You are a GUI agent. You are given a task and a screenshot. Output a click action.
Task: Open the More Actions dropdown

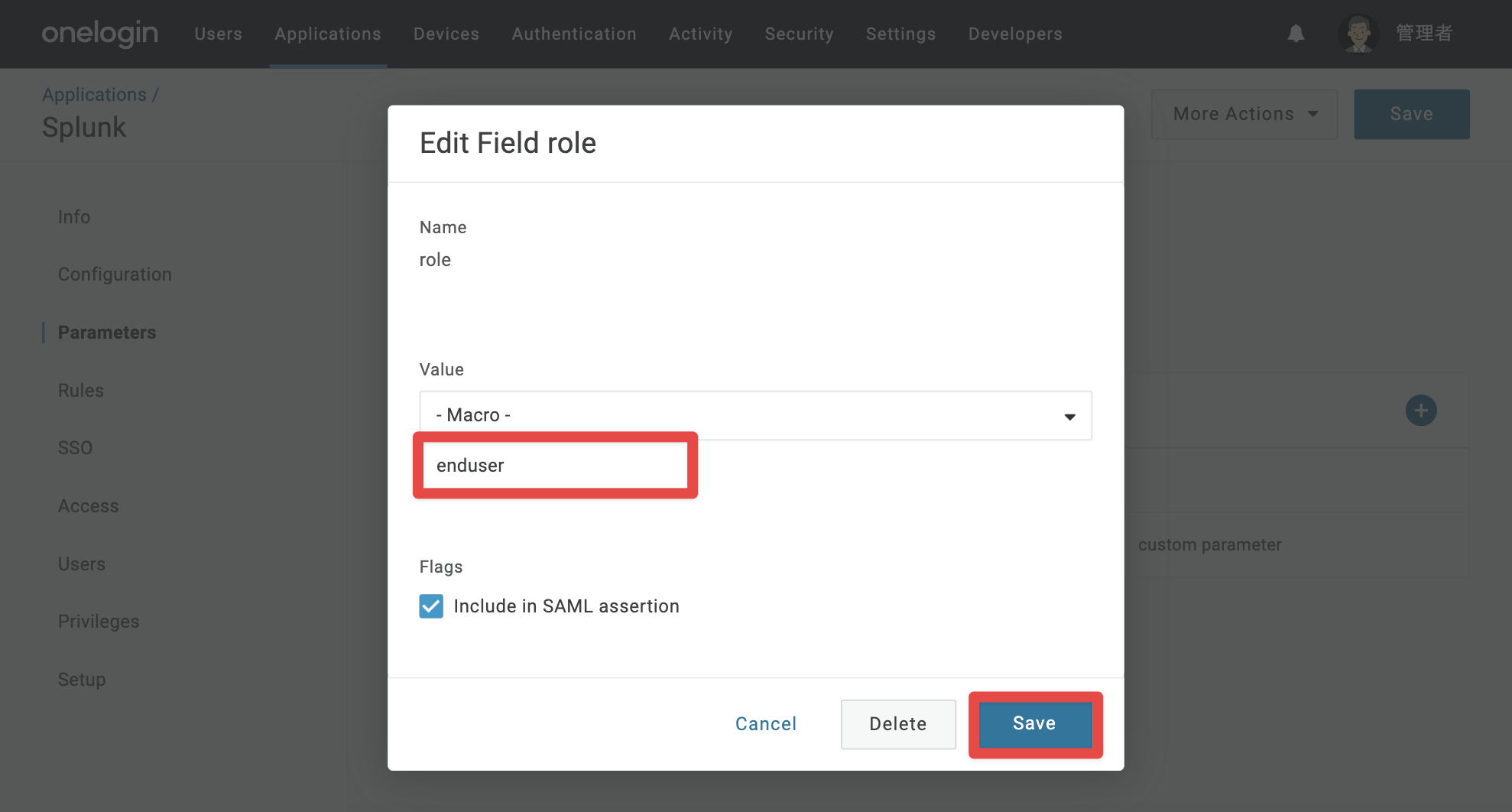point(1244,114)
